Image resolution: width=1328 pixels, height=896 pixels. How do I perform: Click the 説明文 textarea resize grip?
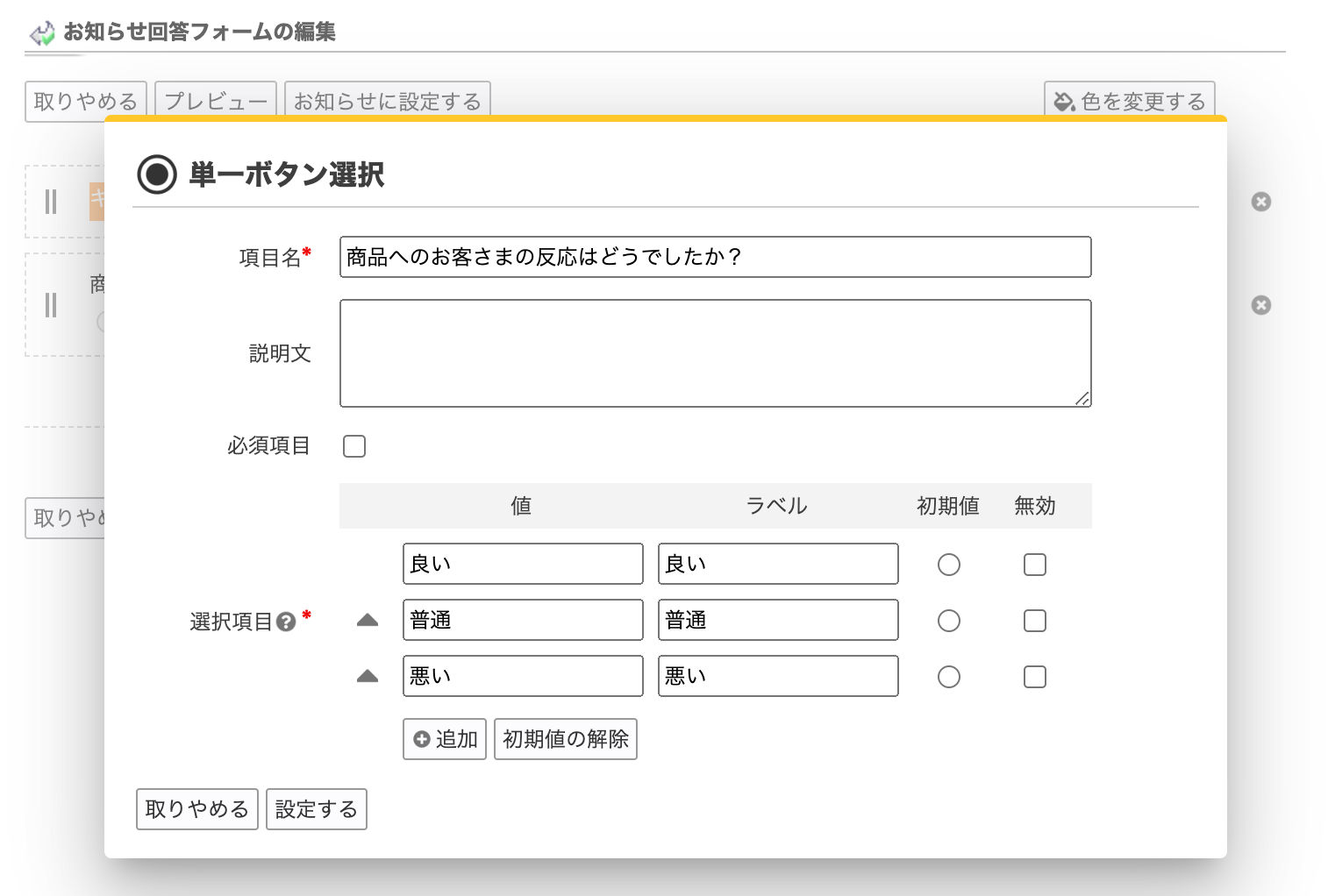(1082, 398)
